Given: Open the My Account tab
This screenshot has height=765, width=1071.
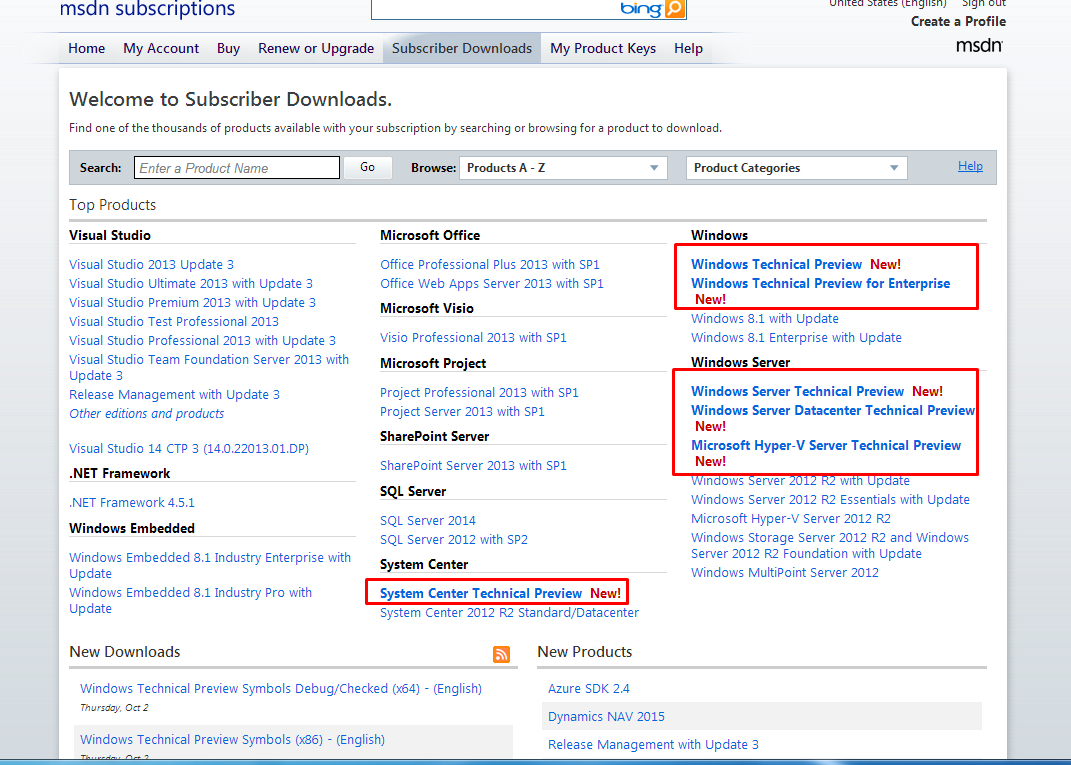Looking at the screenshot, I should [x=161, y=48].
